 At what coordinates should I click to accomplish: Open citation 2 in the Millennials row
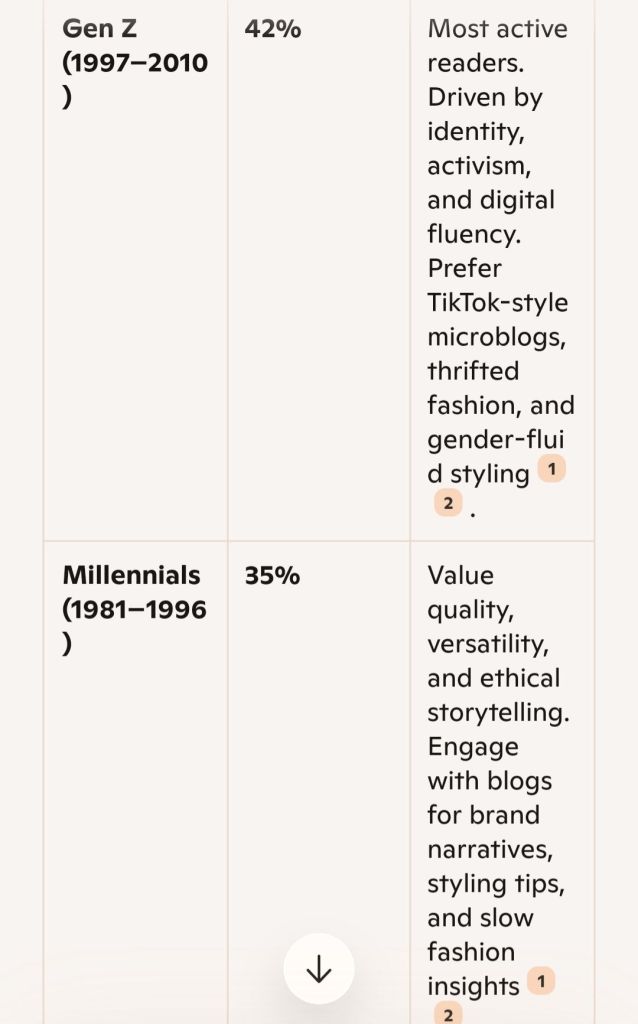448,1014
